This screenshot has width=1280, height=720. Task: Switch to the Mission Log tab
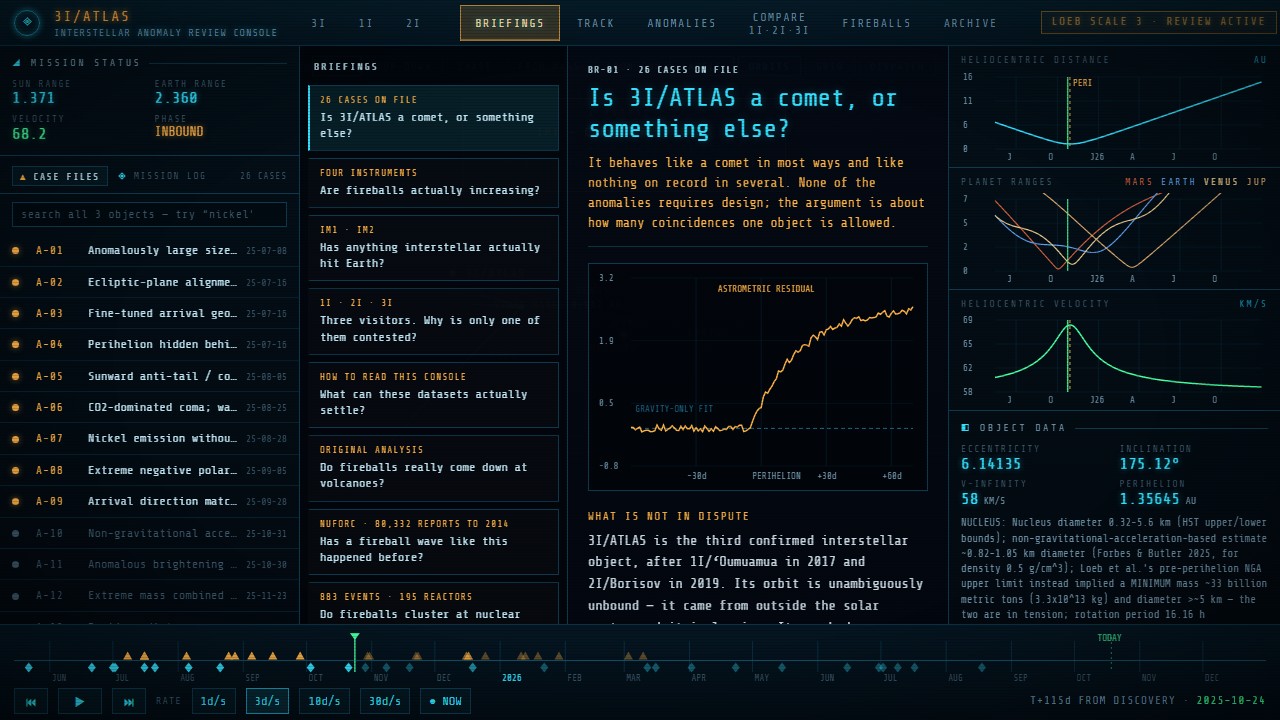[x=162, y=176]
